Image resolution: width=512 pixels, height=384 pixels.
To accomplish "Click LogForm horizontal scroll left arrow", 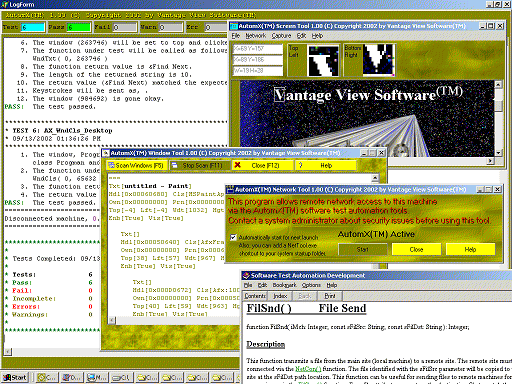I will tap(8, 352).
